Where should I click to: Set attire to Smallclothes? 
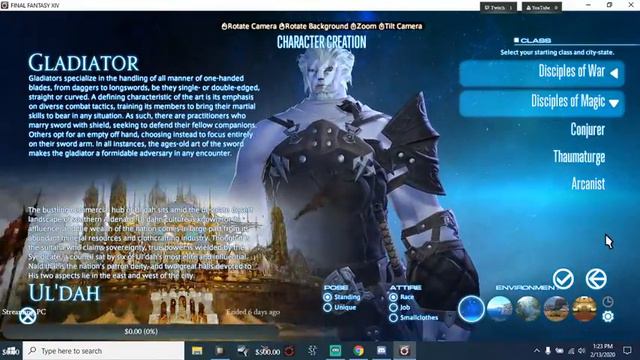coord(413,318)
